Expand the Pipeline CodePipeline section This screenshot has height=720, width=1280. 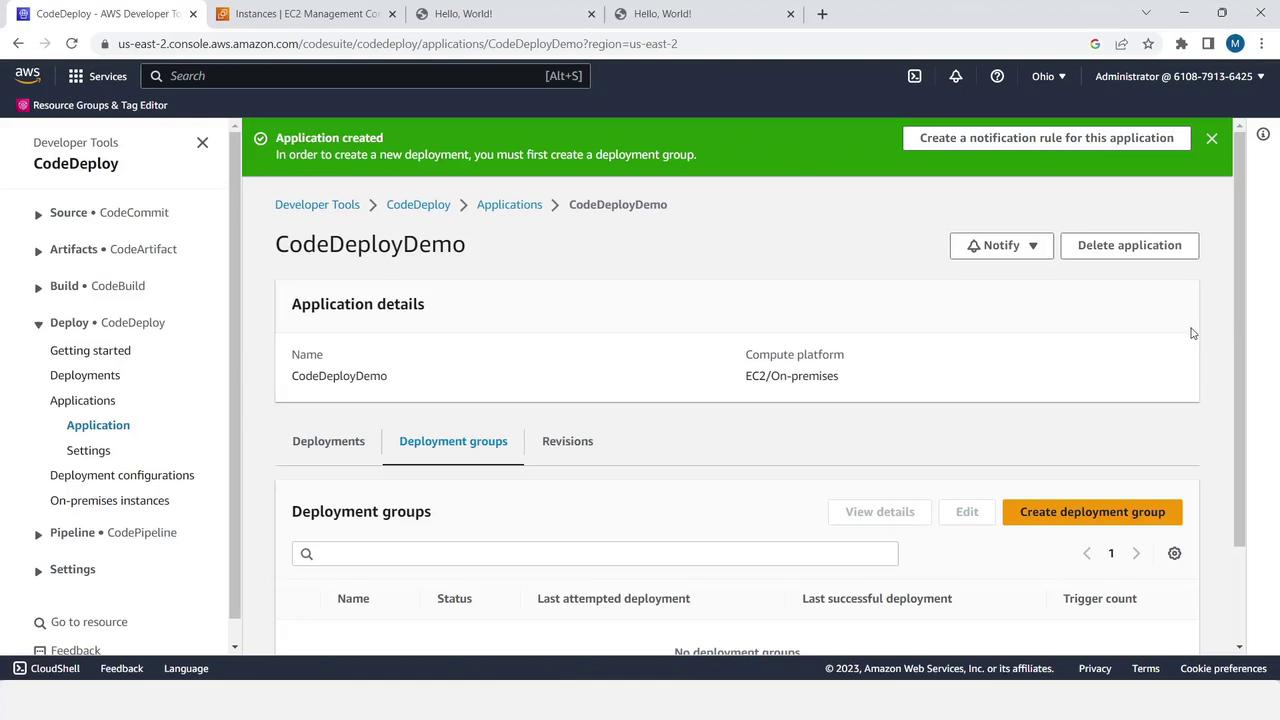tap(38, 534)
